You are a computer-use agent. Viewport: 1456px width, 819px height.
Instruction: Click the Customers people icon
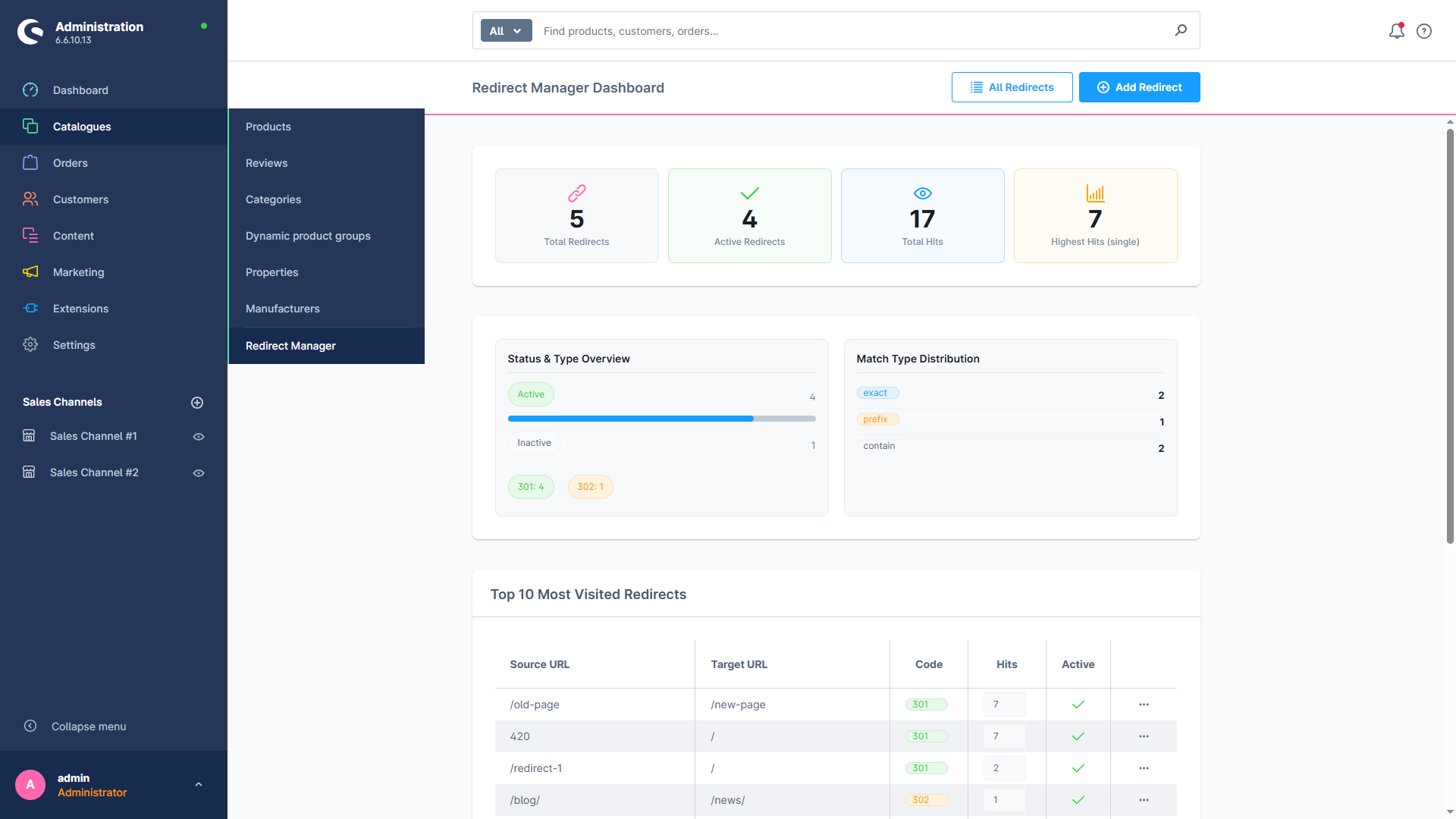tap(30, 199)
